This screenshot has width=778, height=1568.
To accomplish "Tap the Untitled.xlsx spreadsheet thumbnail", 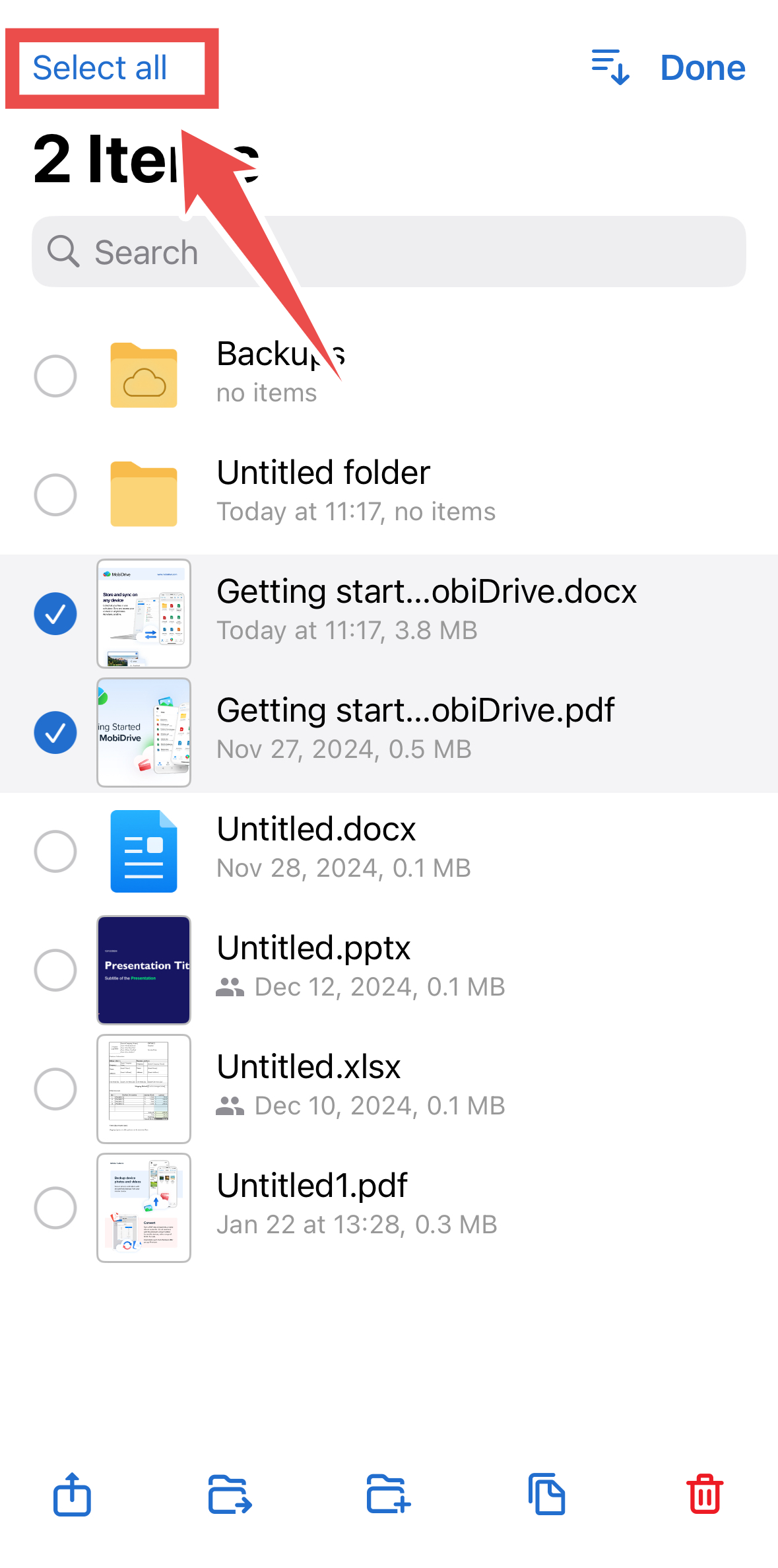I will (x=144, y=1089).
